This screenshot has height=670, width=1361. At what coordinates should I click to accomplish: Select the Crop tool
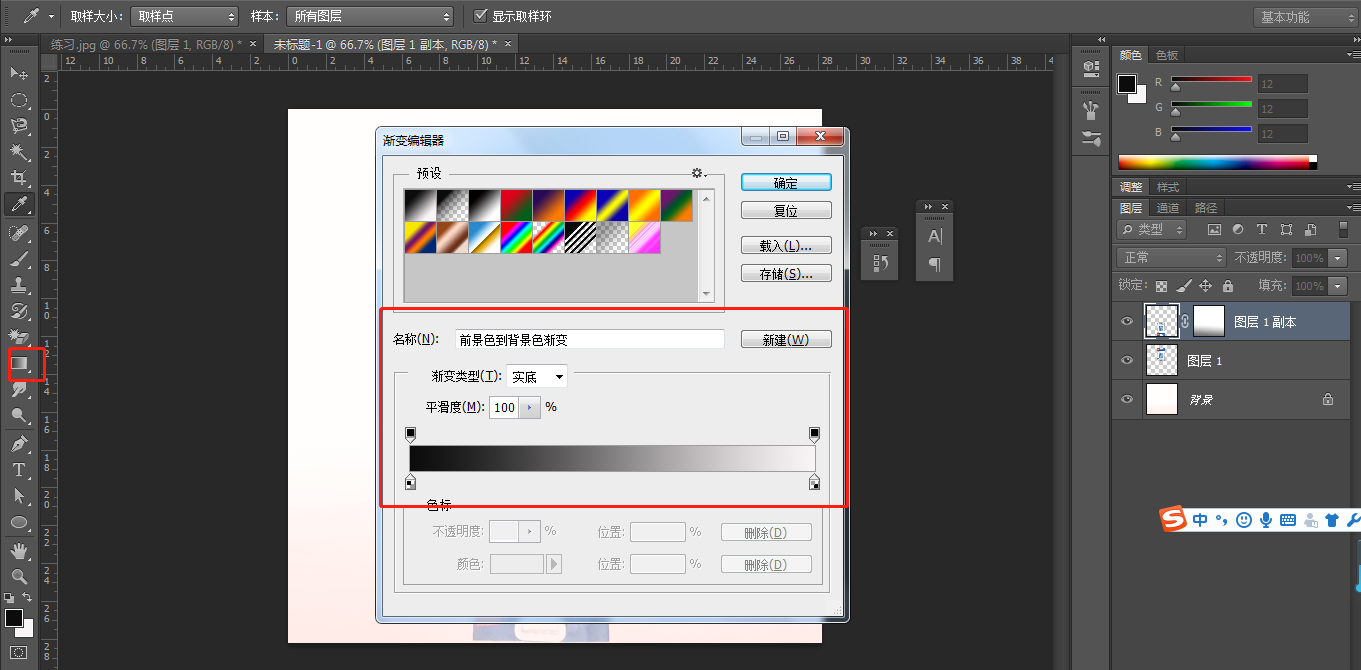pyautogui.click(x=19, y=178)
